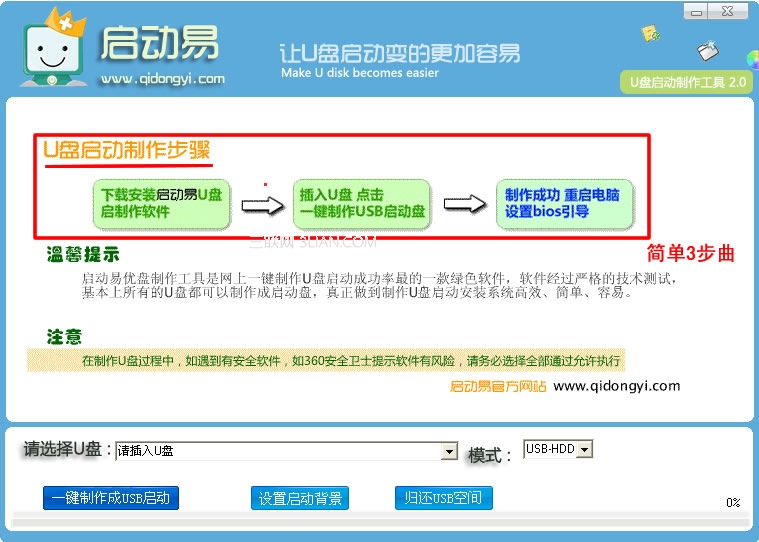
Task: Minimize the 启动易 window
Action: click(x=696, y=12)
